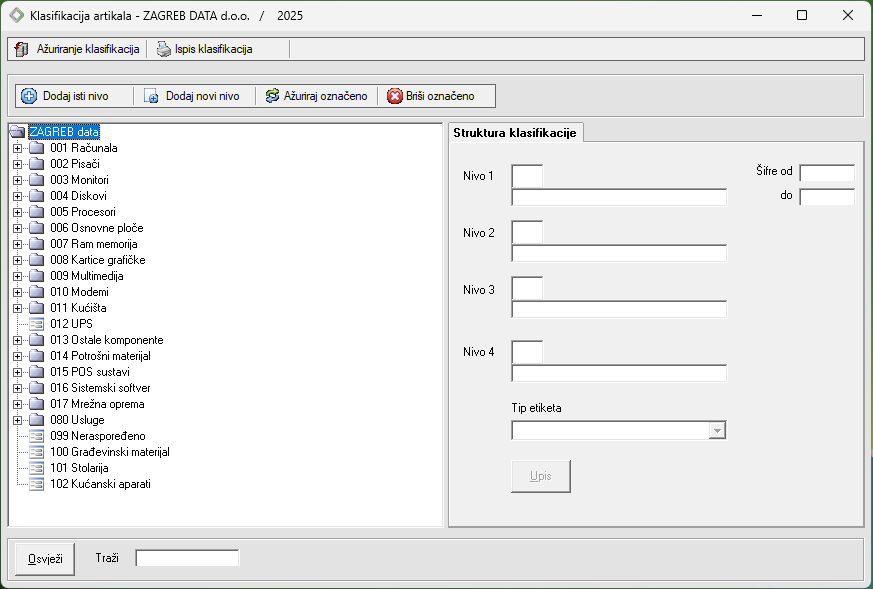Click the Ažuriranje klasifikacija toolbar icon
Screen dimensions: 873x589
(21, 49)
